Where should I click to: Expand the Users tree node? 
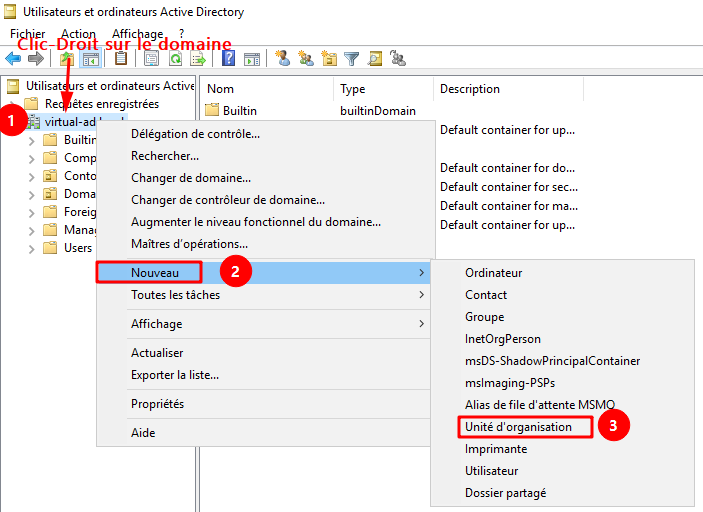31,248
